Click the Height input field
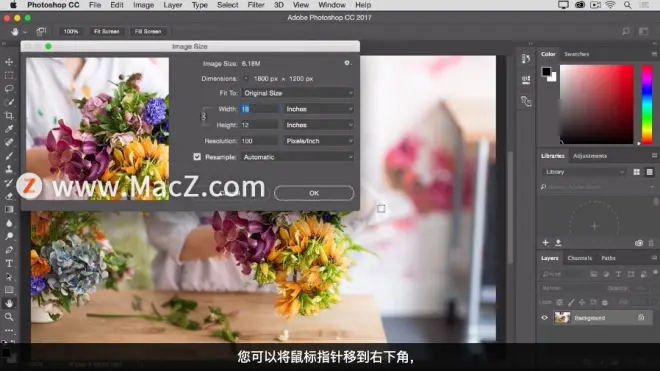This screenshot has width=660, height=371. coord(259,125)
